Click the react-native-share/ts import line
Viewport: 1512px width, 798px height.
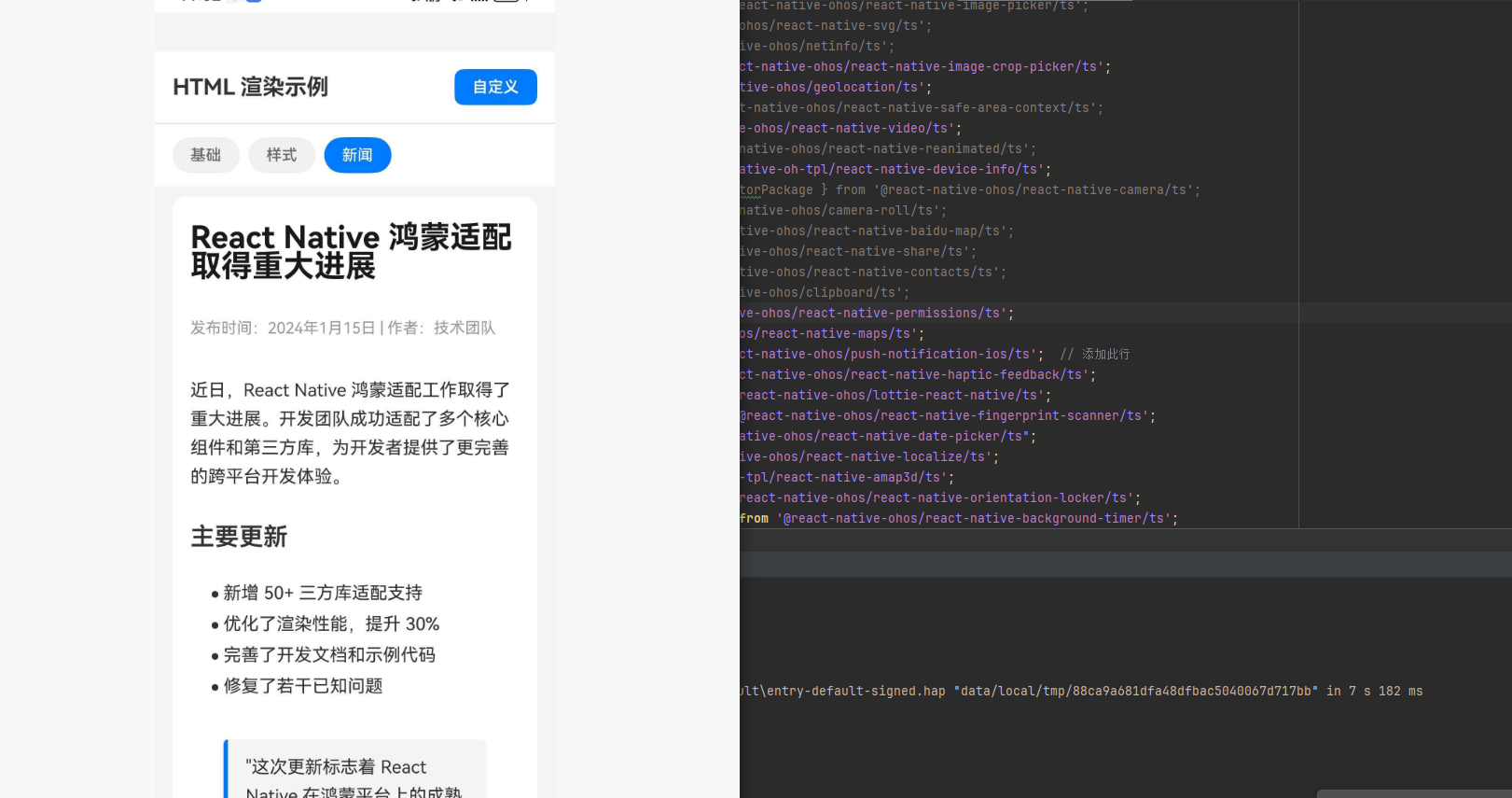pos(857,251)
